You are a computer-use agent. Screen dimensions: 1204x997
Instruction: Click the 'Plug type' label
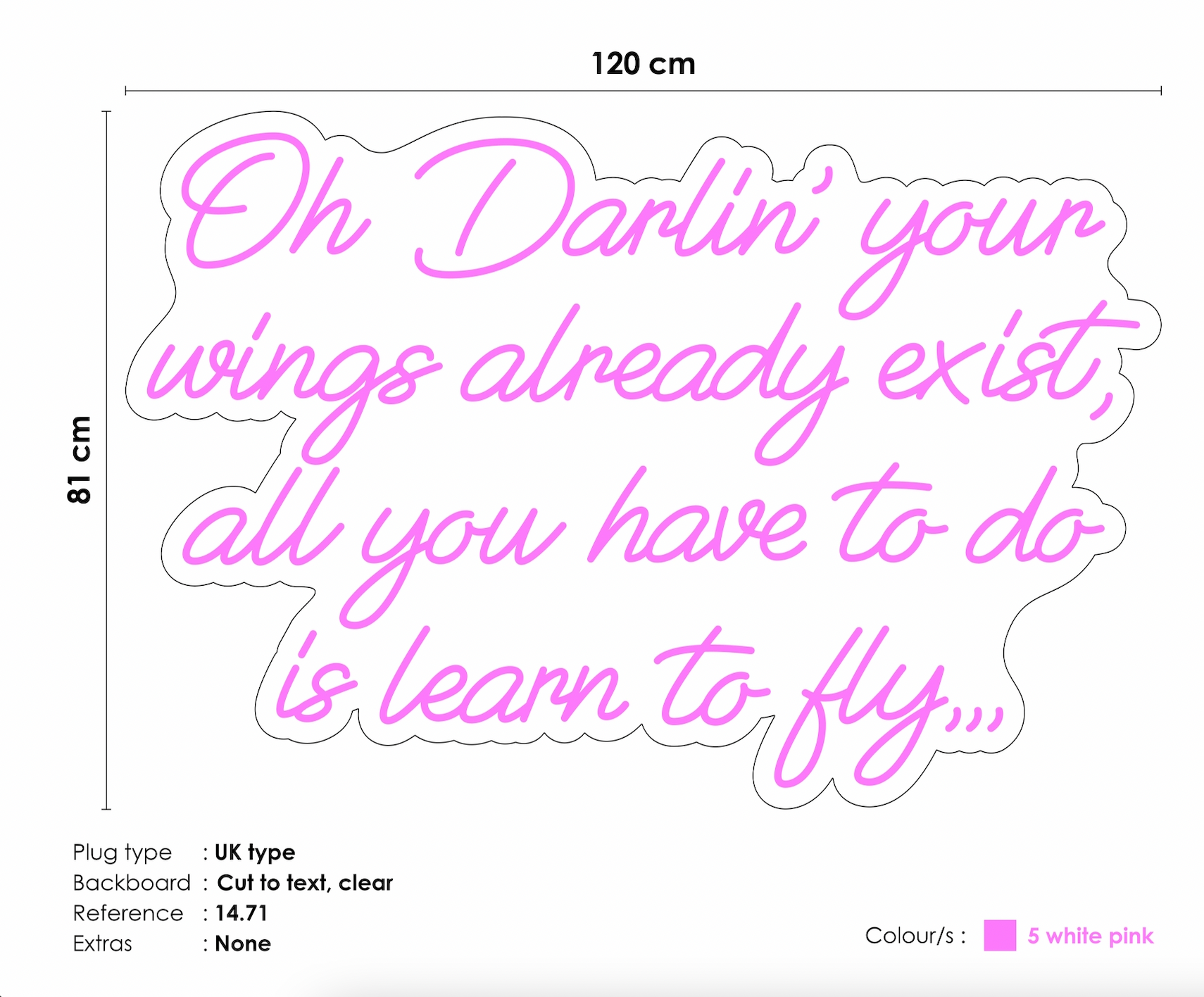click(x=123, y=853)
